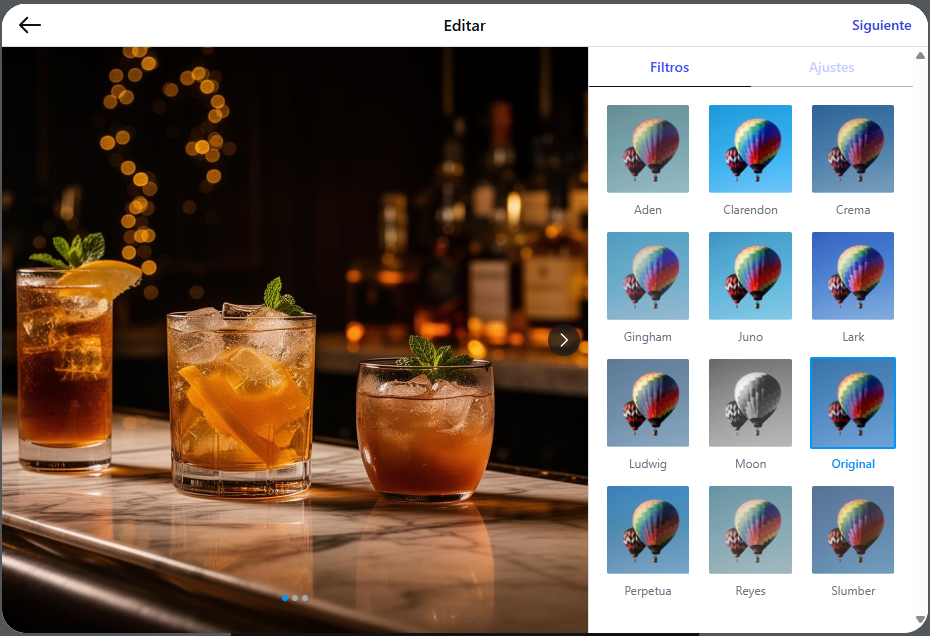Switch to the Filtros tab

coord(670,67)
